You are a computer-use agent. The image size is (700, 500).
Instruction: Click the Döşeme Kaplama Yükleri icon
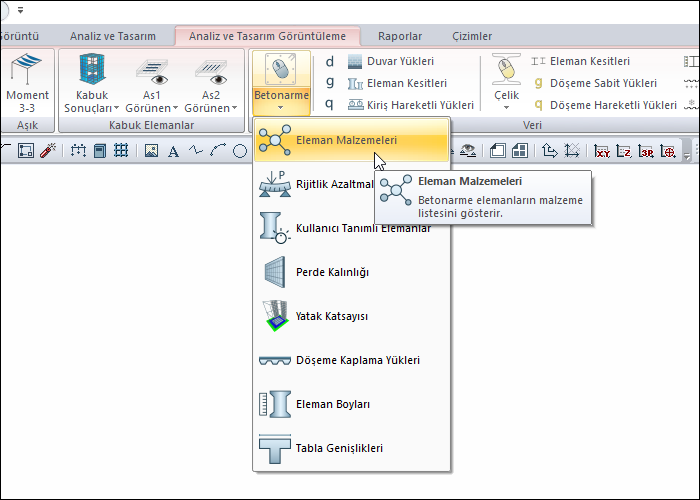(x=272, y=360)
